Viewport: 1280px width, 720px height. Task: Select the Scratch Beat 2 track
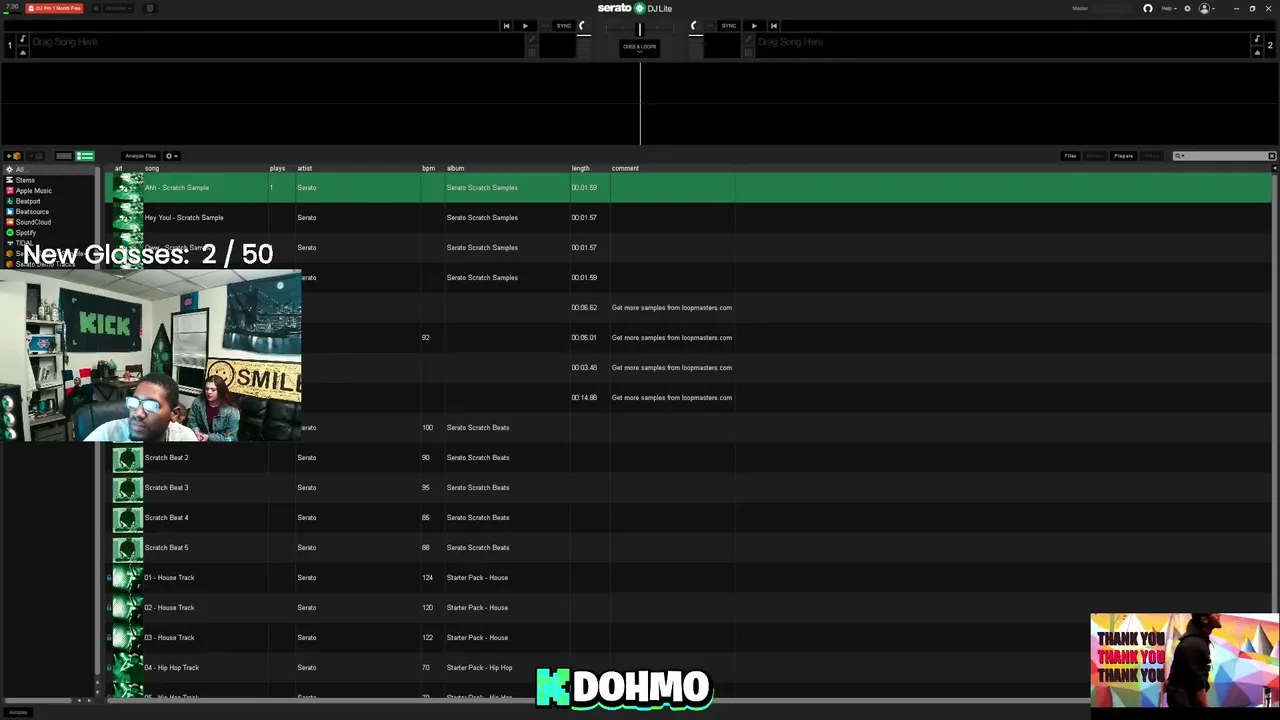(x=688, y=458)
